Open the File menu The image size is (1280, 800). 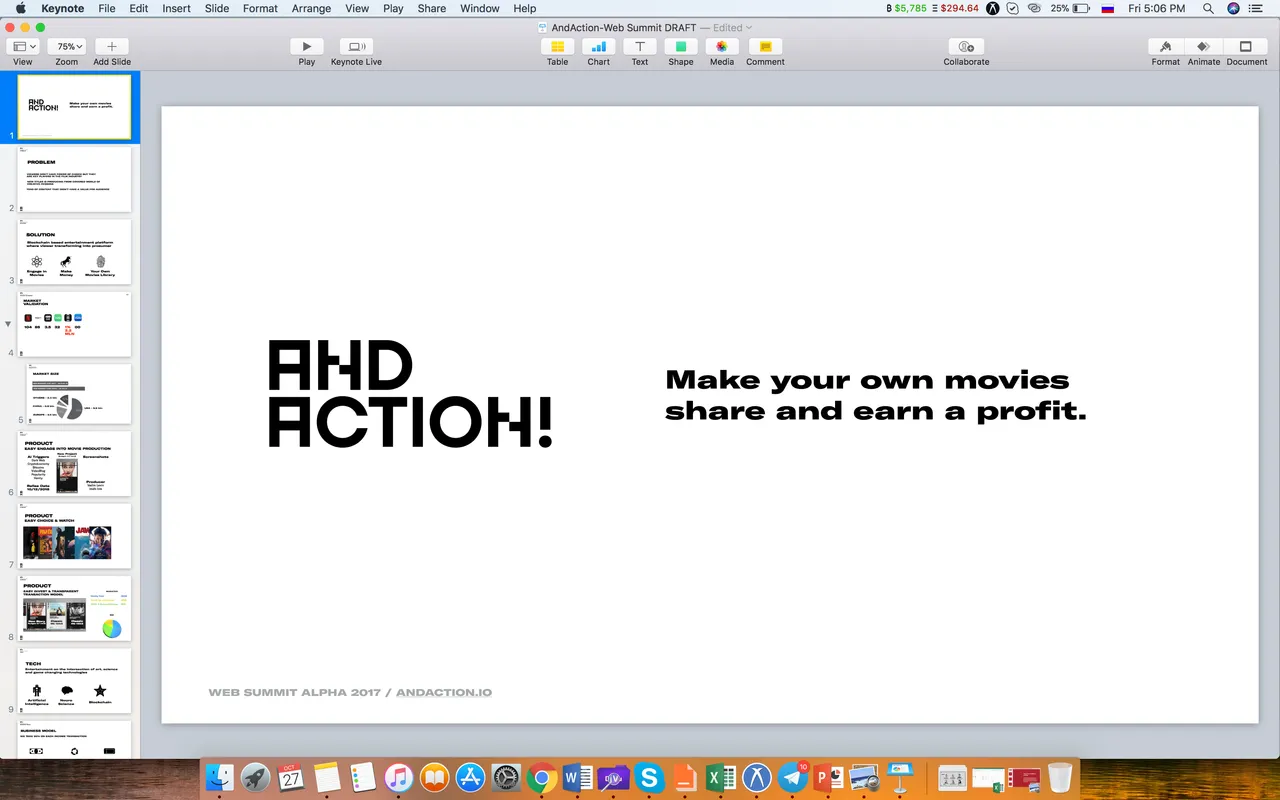106,8
